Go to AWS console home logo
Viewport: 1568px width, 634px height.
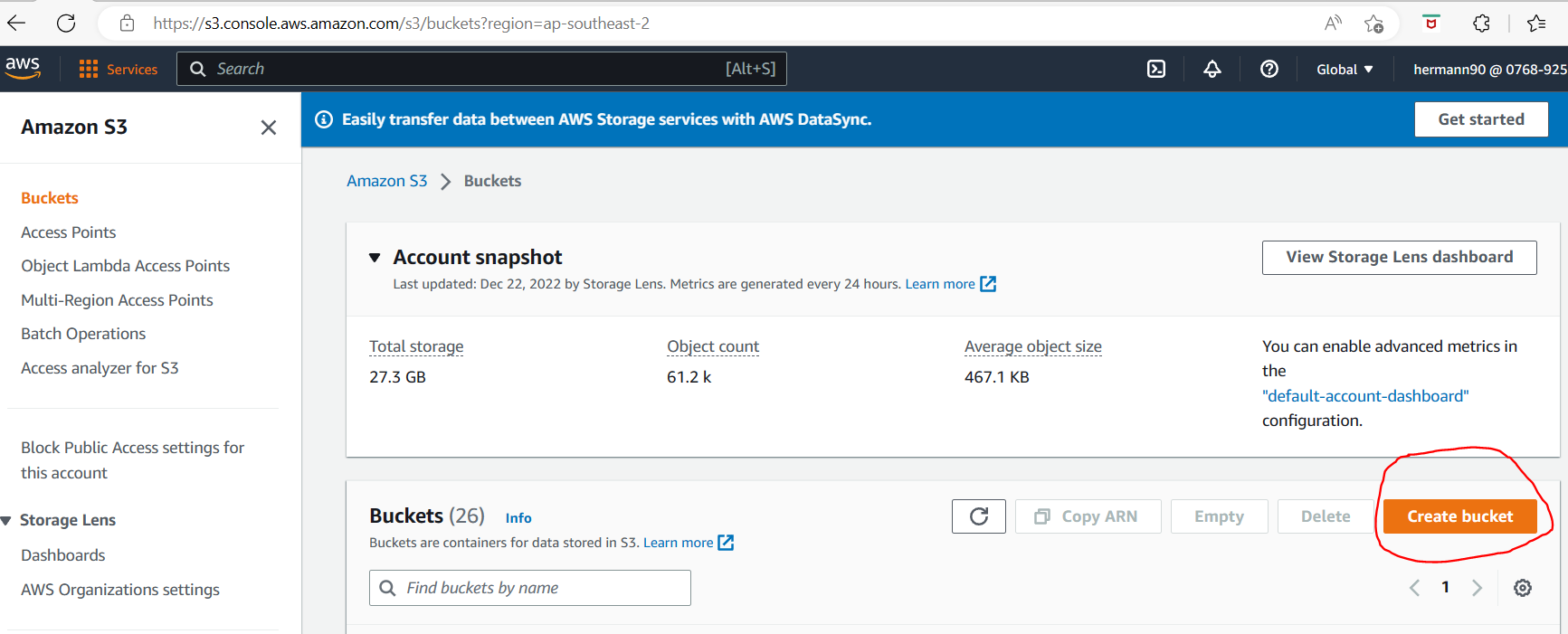(x=23, y=68)
